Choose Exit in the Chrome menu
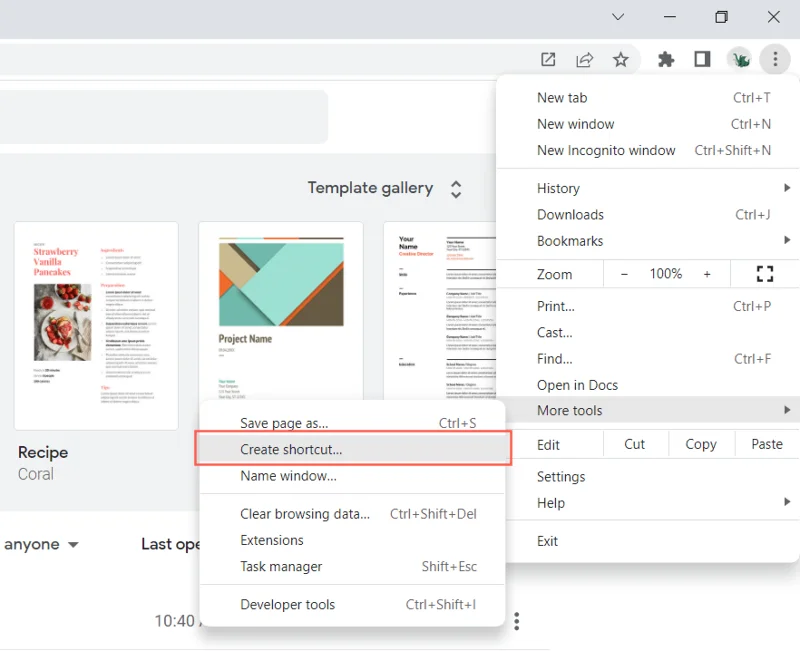Screen dimensions: 800x651 (x=648, y=541)
